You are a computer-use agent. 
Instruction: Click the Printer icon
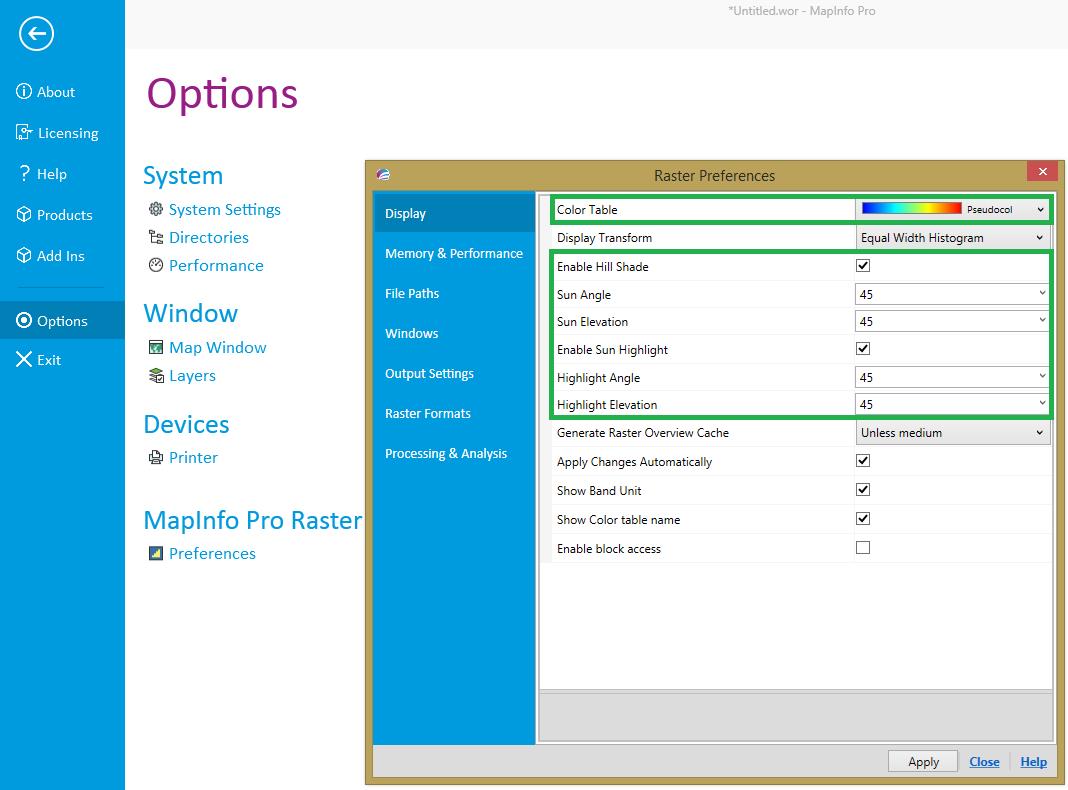(x=156, y=457)
